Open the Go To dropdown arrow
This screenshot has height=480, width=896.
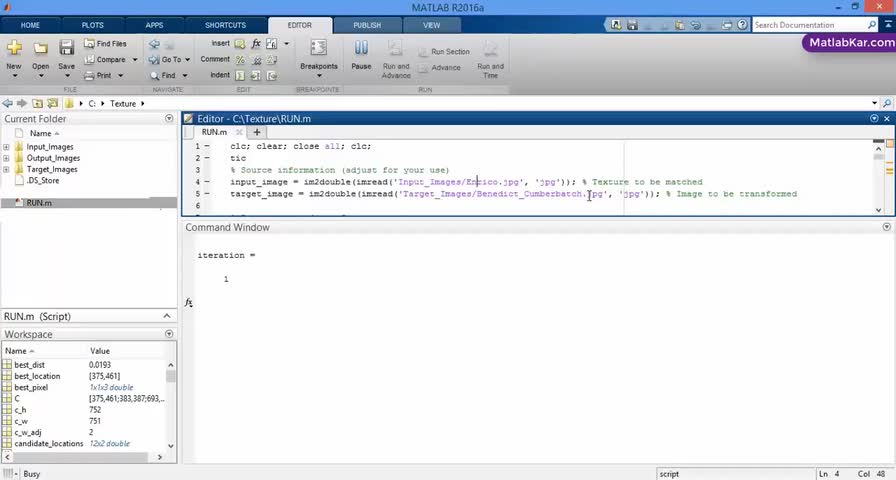(187, 59)
